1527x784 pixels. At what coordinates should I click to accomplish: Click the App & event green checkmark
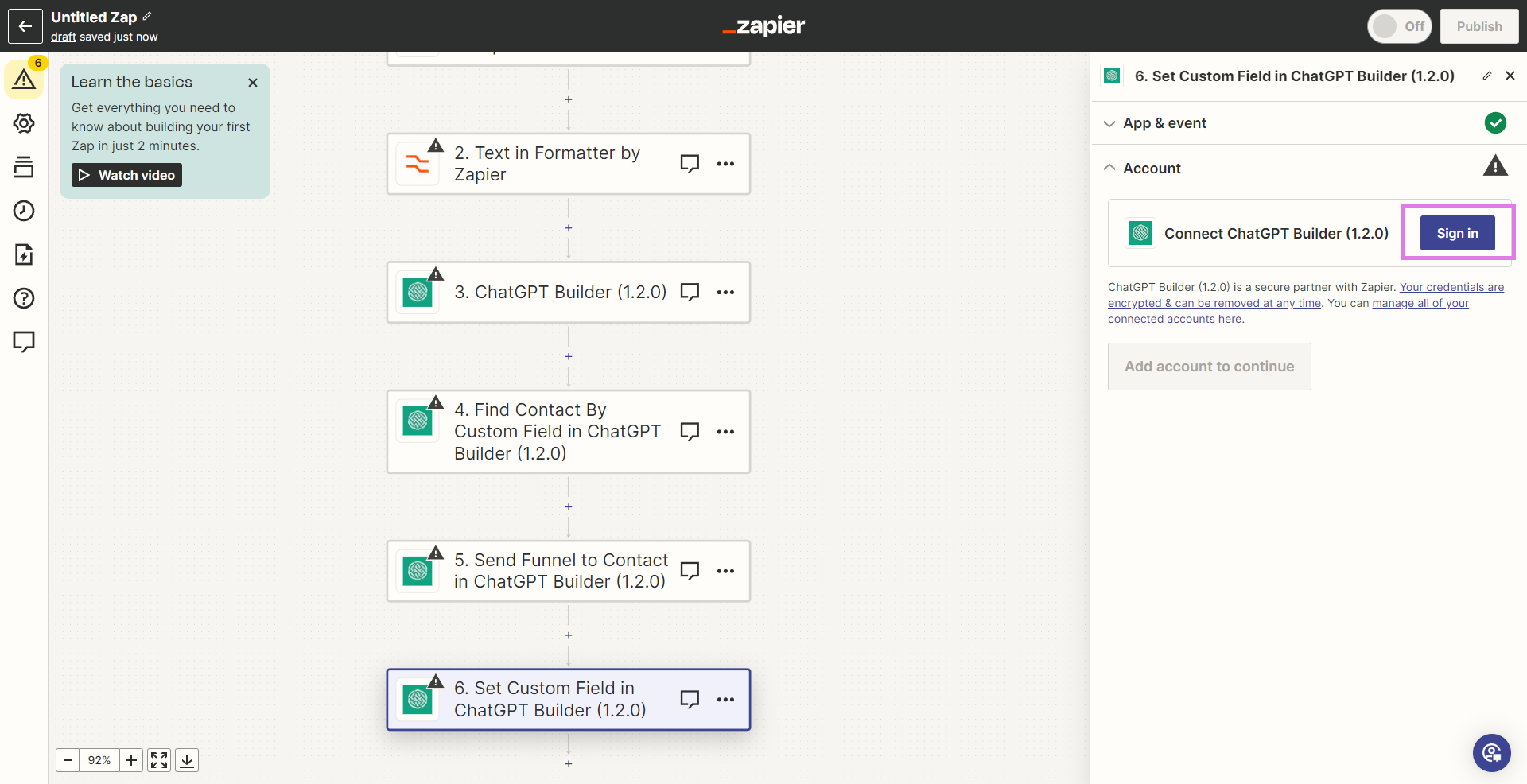[x=1495, y=122]
